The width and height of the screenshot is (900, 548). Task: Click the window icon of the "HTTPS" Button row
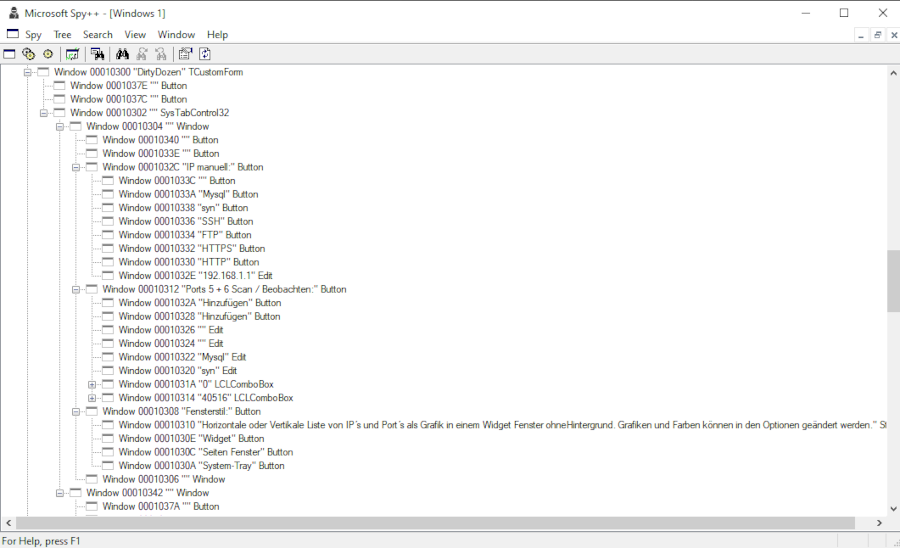(108, 248)
